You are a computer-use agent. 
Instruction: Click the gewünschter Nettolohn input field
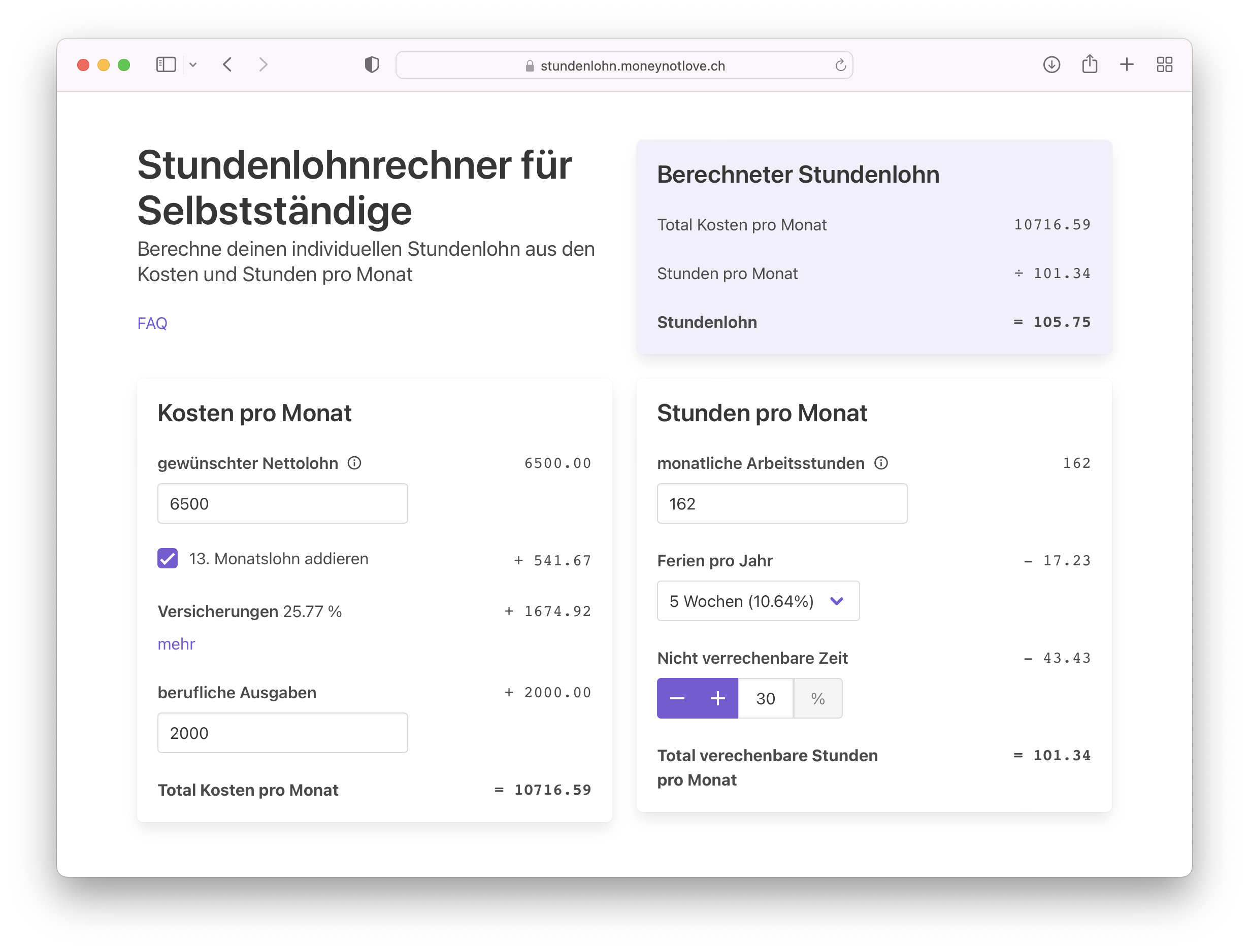(x=282, y=503)
